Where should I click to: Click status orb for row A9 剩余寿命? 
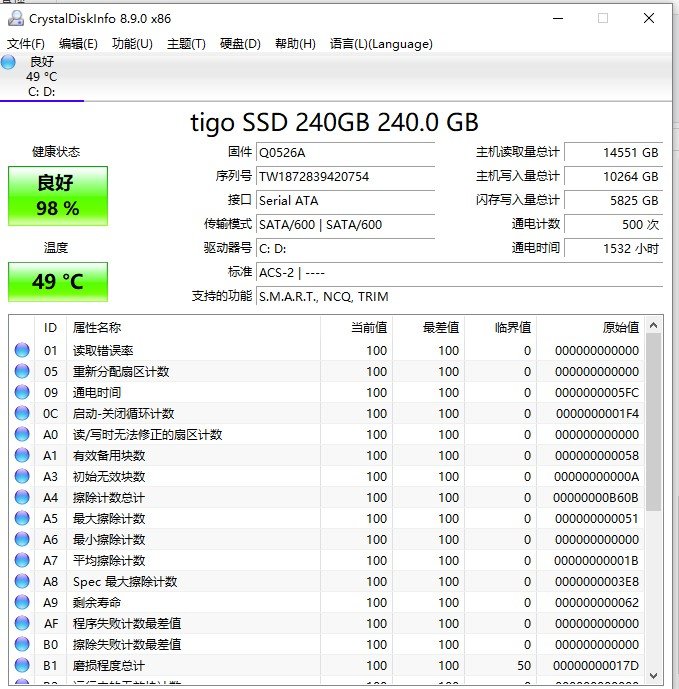point(22,602)
